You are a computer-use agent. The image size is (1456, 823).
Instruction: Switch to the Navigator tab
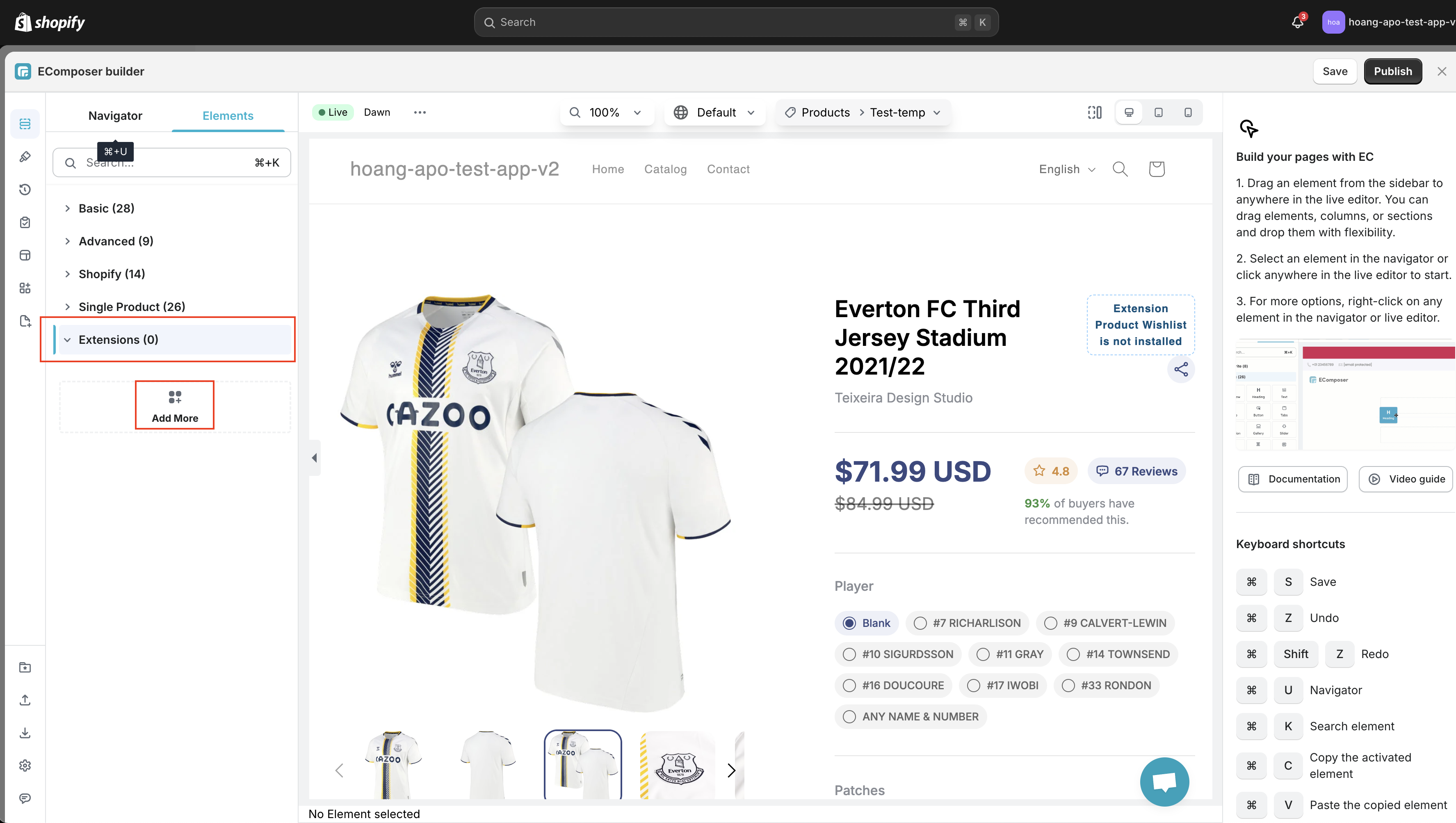(115, 116)
